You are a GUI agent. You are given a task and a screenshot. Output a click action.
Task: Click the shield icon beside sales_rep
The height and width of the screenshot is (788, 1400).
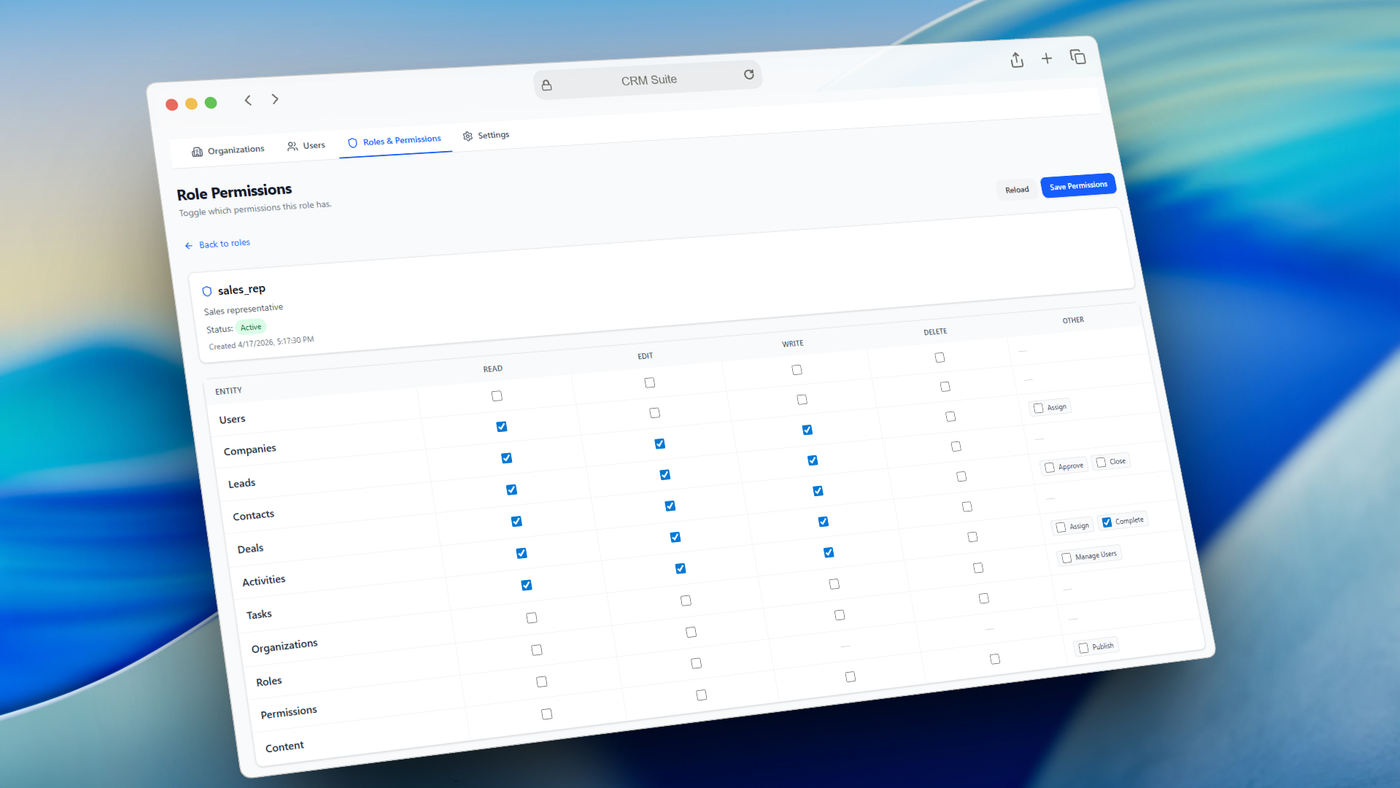pyautogui.click(x=206, y=290)
